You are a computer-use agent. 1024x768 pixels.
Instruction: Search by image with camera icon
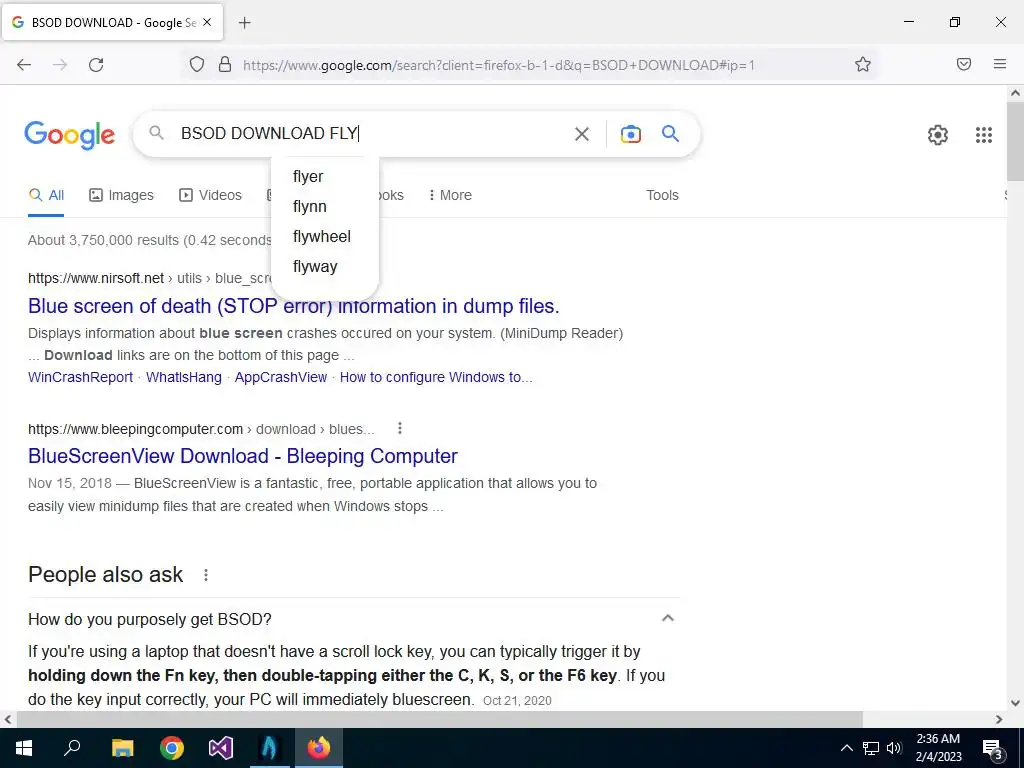[x=631, y=134]
